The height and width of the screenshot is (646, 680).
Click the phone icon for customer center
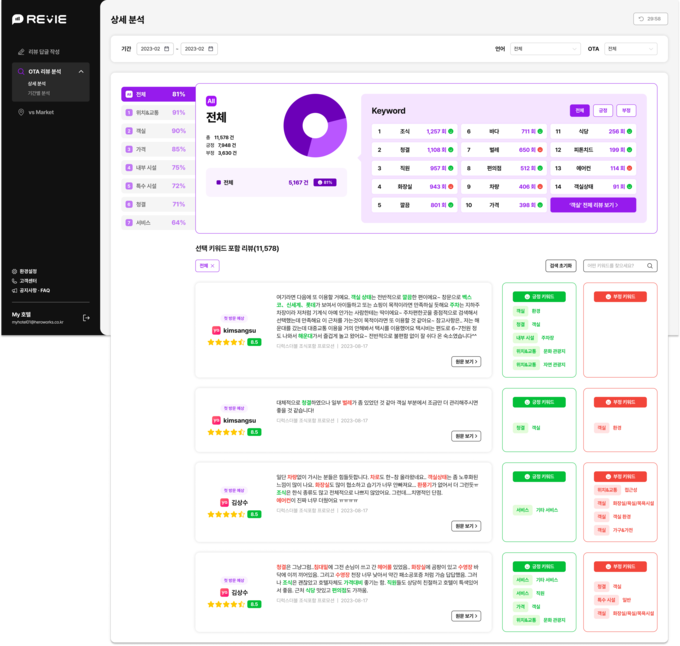click(14, 281)
